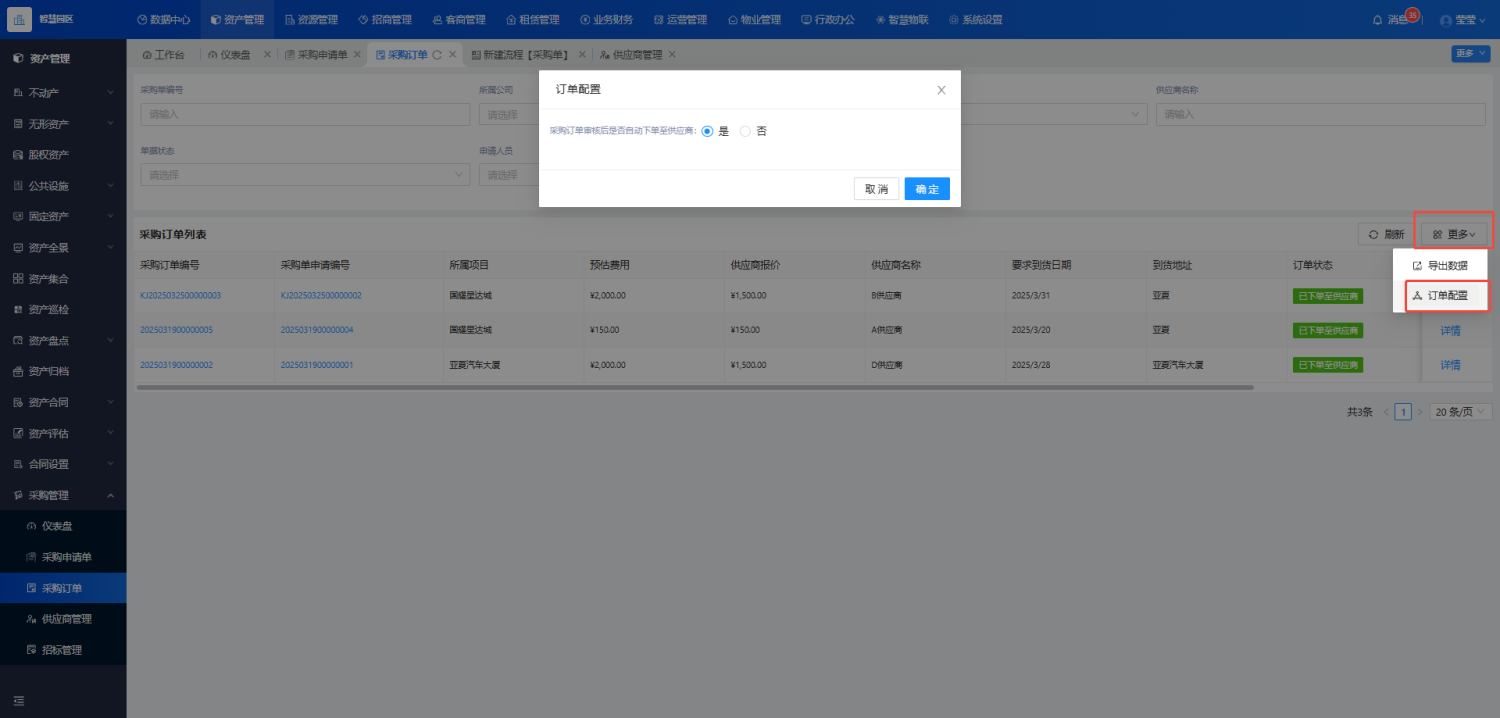The width and height of the screenshot is (1500, 718).
Task: Expand the 不动产 sidebar group
Action: point(63,93)
